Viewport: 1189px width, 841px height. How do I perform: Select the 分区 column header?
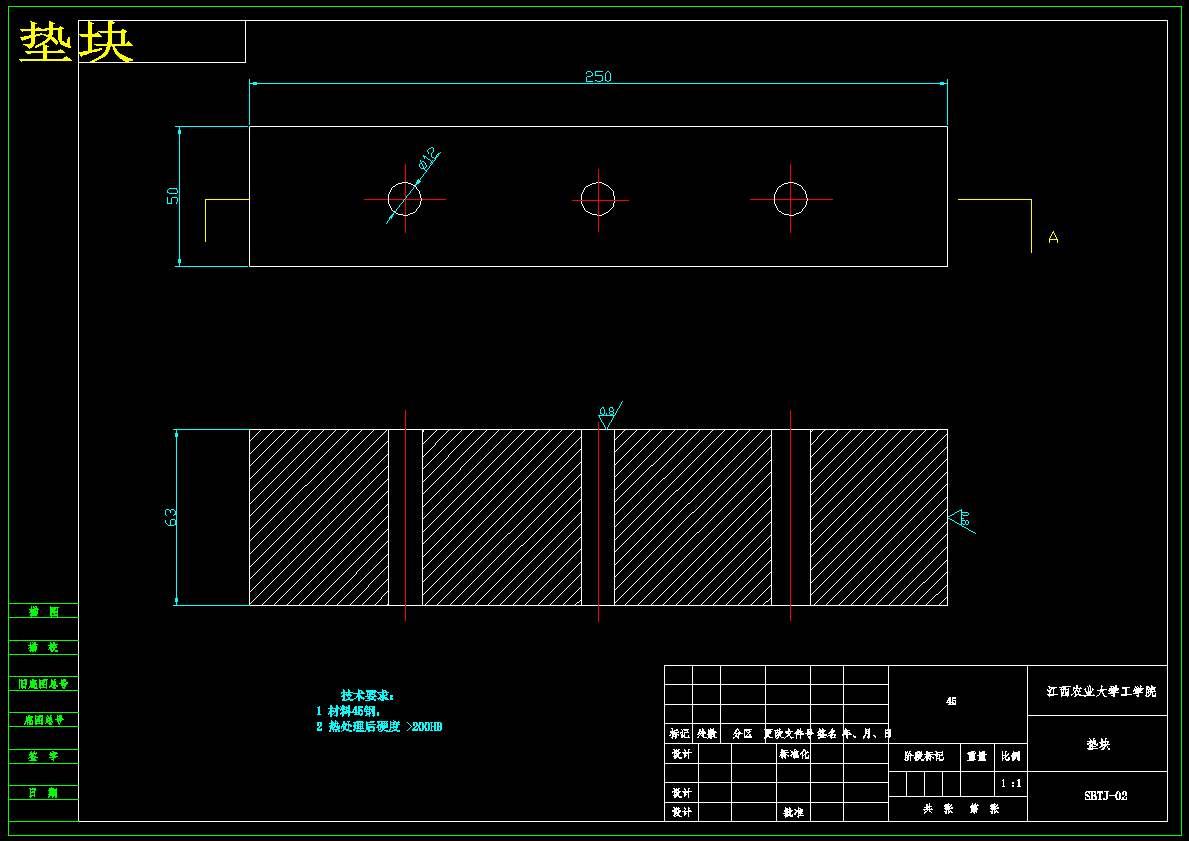coord(742,734)
